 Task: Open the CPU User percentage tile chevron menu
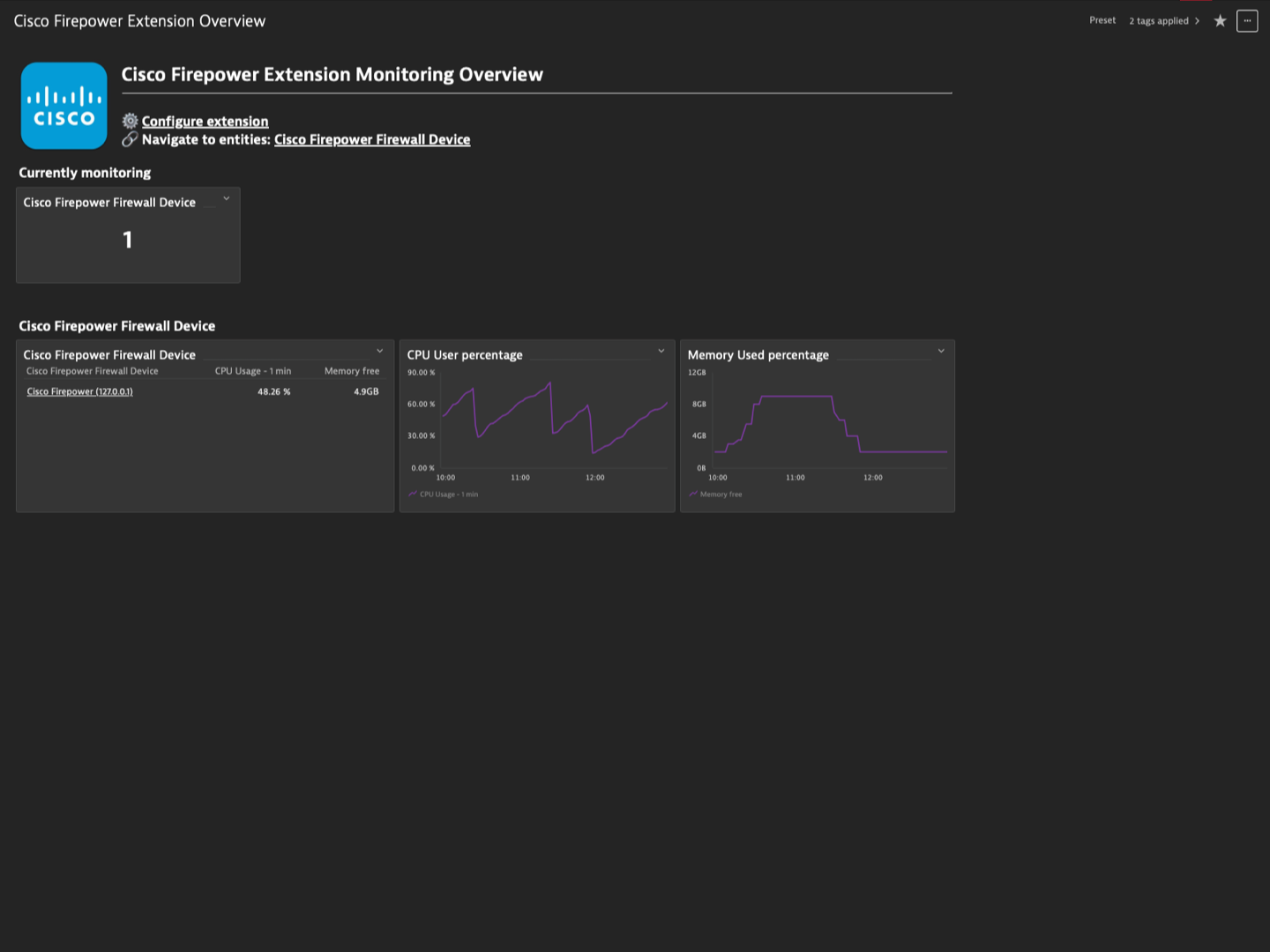[x=661, y=351]
